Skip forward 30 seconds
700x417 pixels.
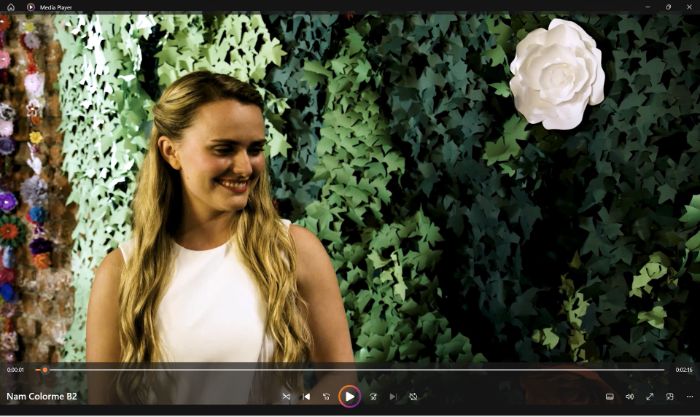[373, 396]
